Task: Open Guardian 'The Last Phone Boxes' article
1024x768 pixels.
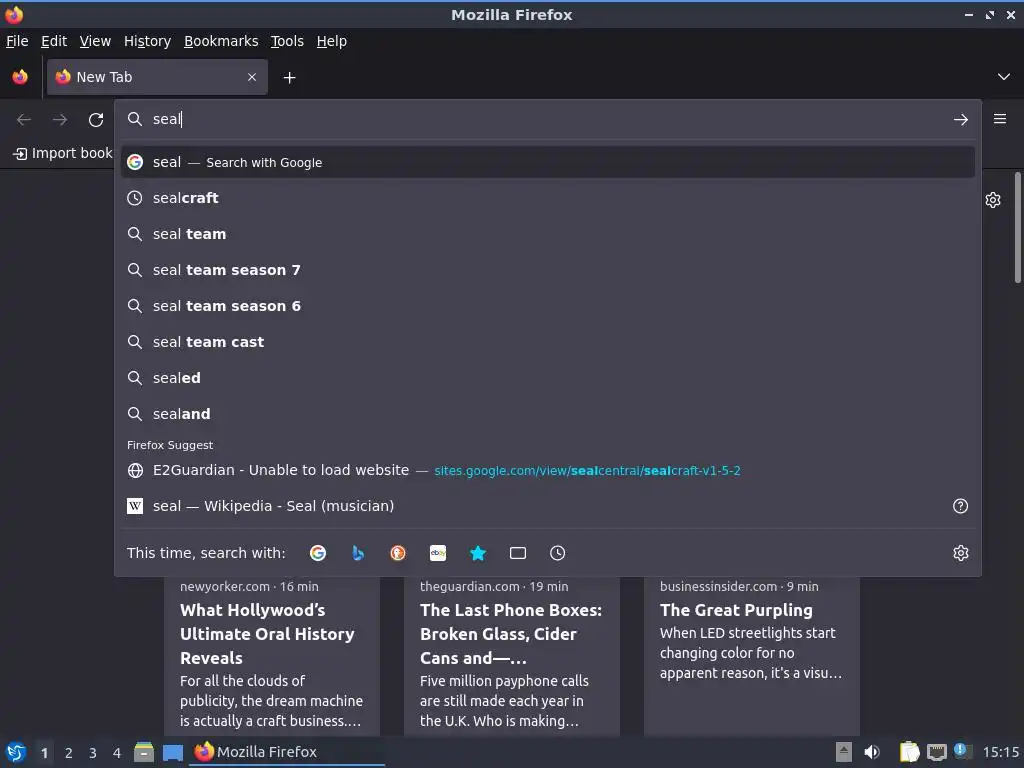Action: coord(512,656)
